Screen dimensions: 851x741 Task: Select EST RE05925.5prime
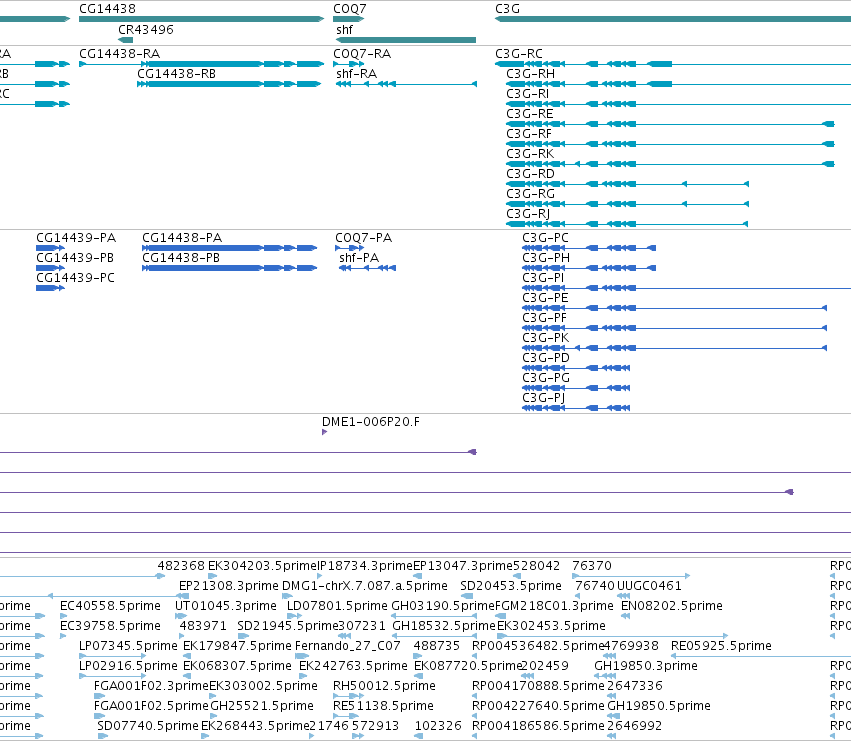point(721,646)
